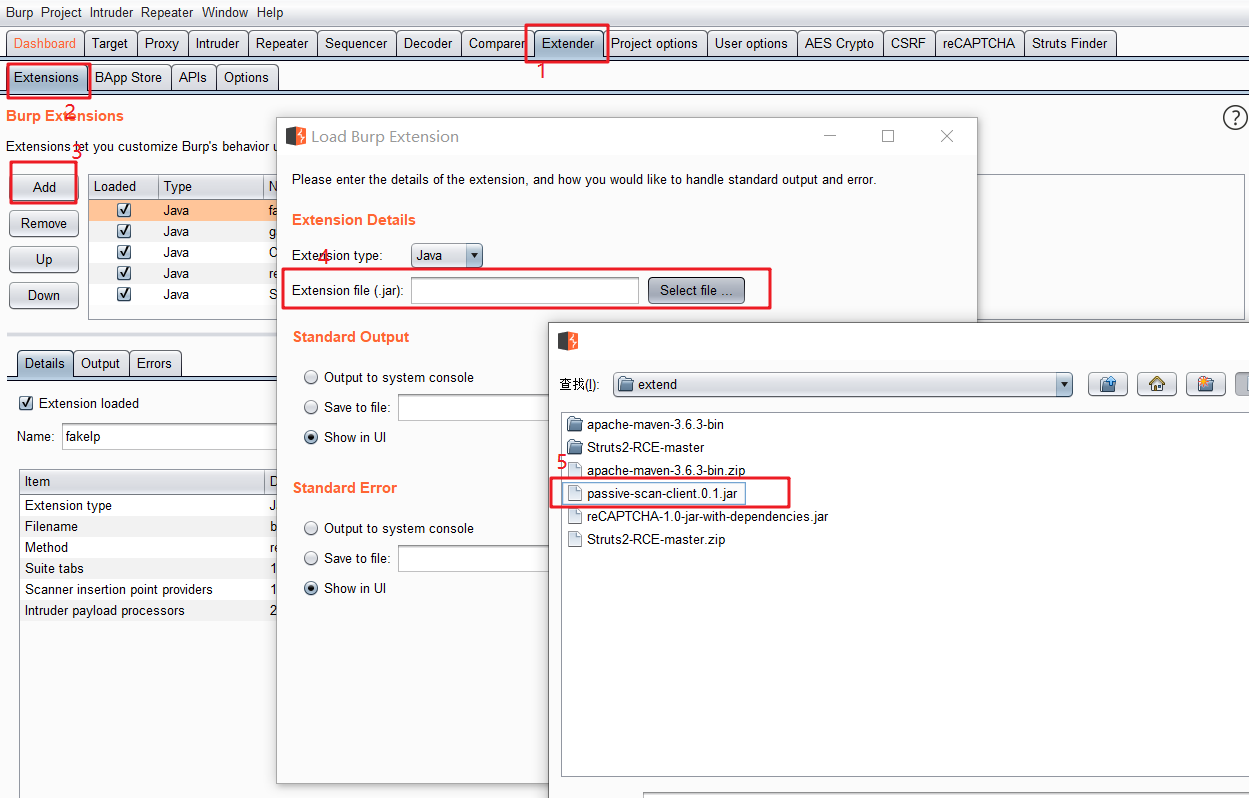Toggle Loaded checkbox in fifth extension row

(x=124, y=295)
